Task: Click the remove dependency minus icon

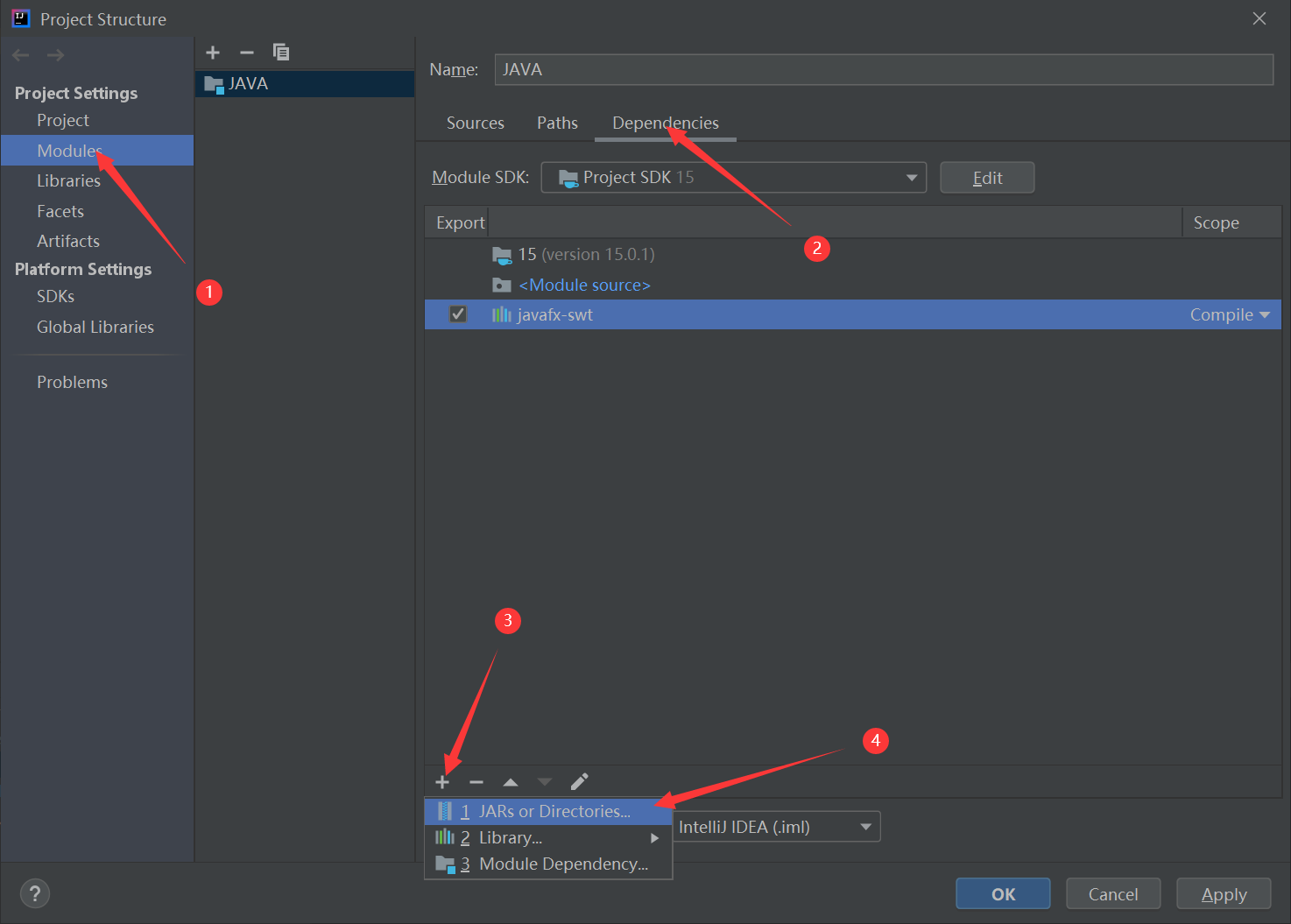Action: pyautogui.click(x=476, y=782)
